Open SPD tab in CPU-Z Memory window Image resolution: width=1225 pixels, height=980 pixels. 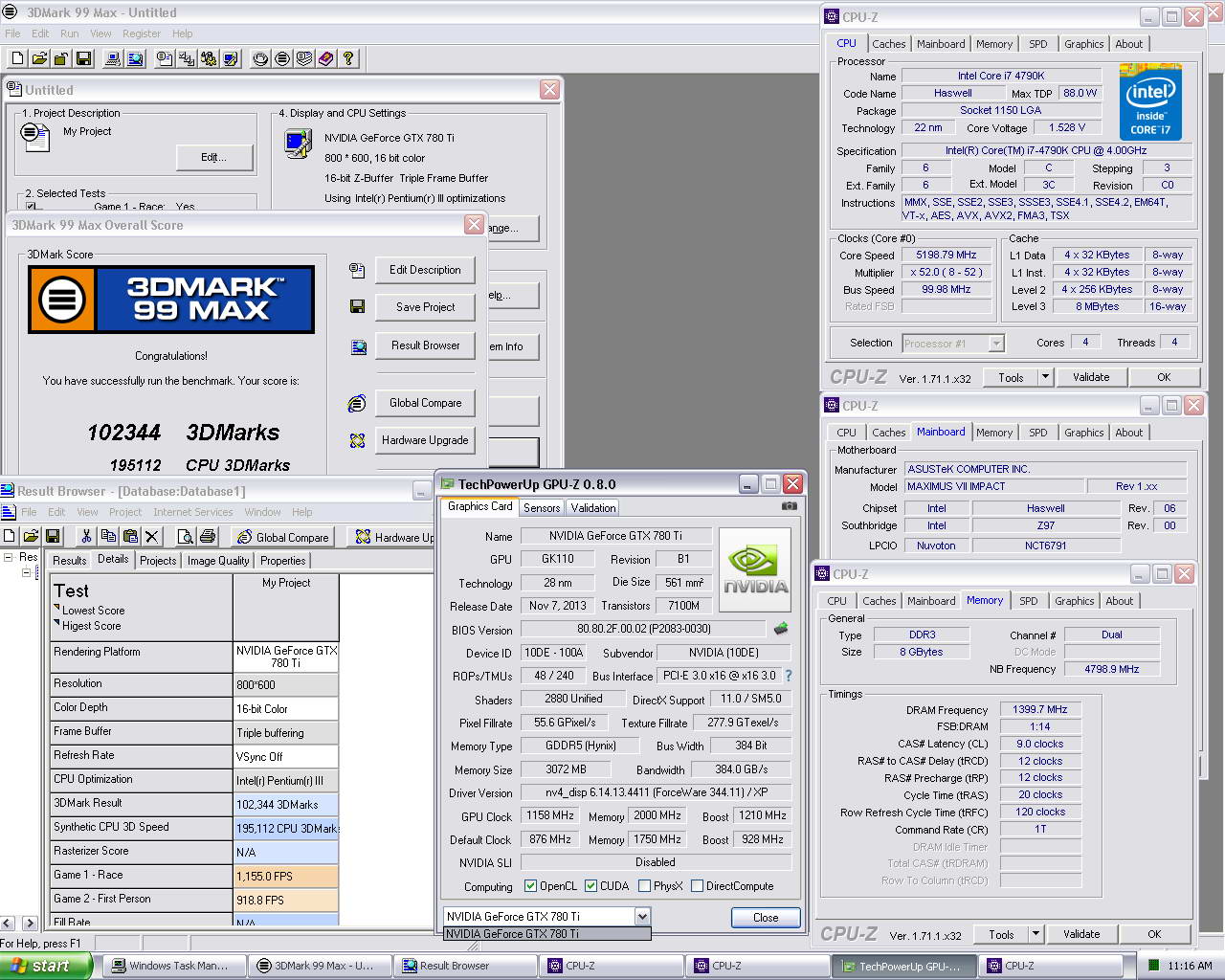1029,601
